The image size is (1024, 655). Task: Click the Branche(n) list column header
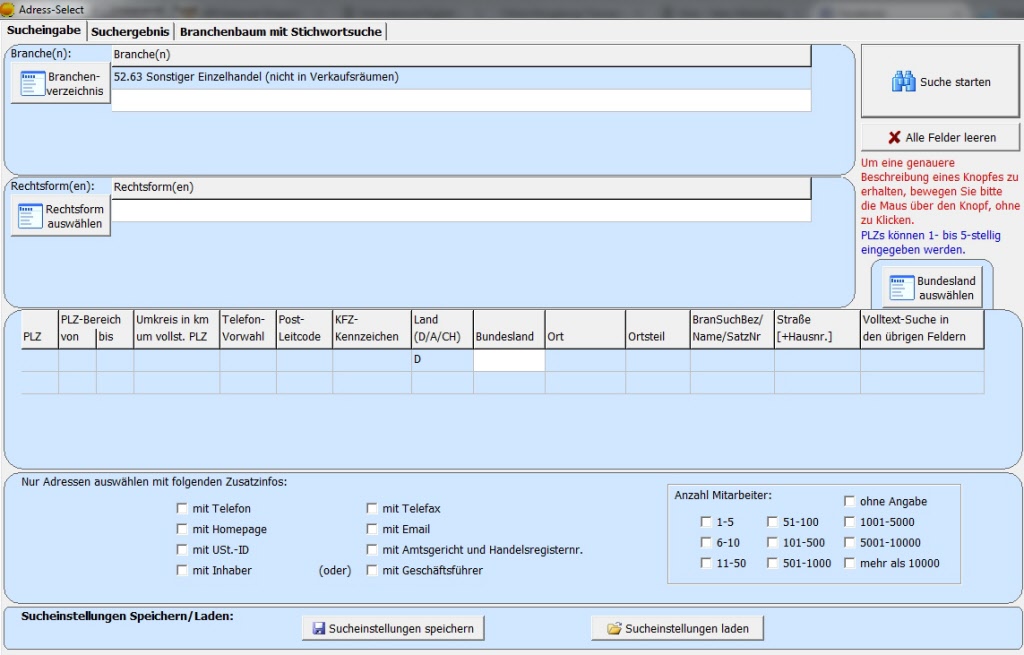[461, 55]
